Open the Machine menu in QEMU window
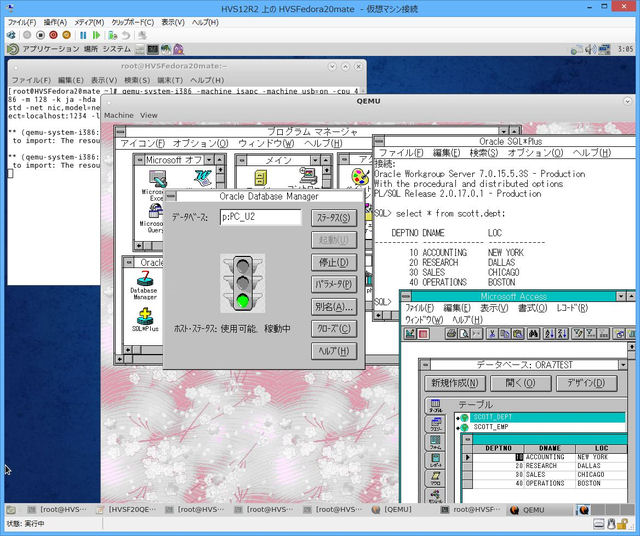This screenshot has height=536, width=640. pos(119,115)
